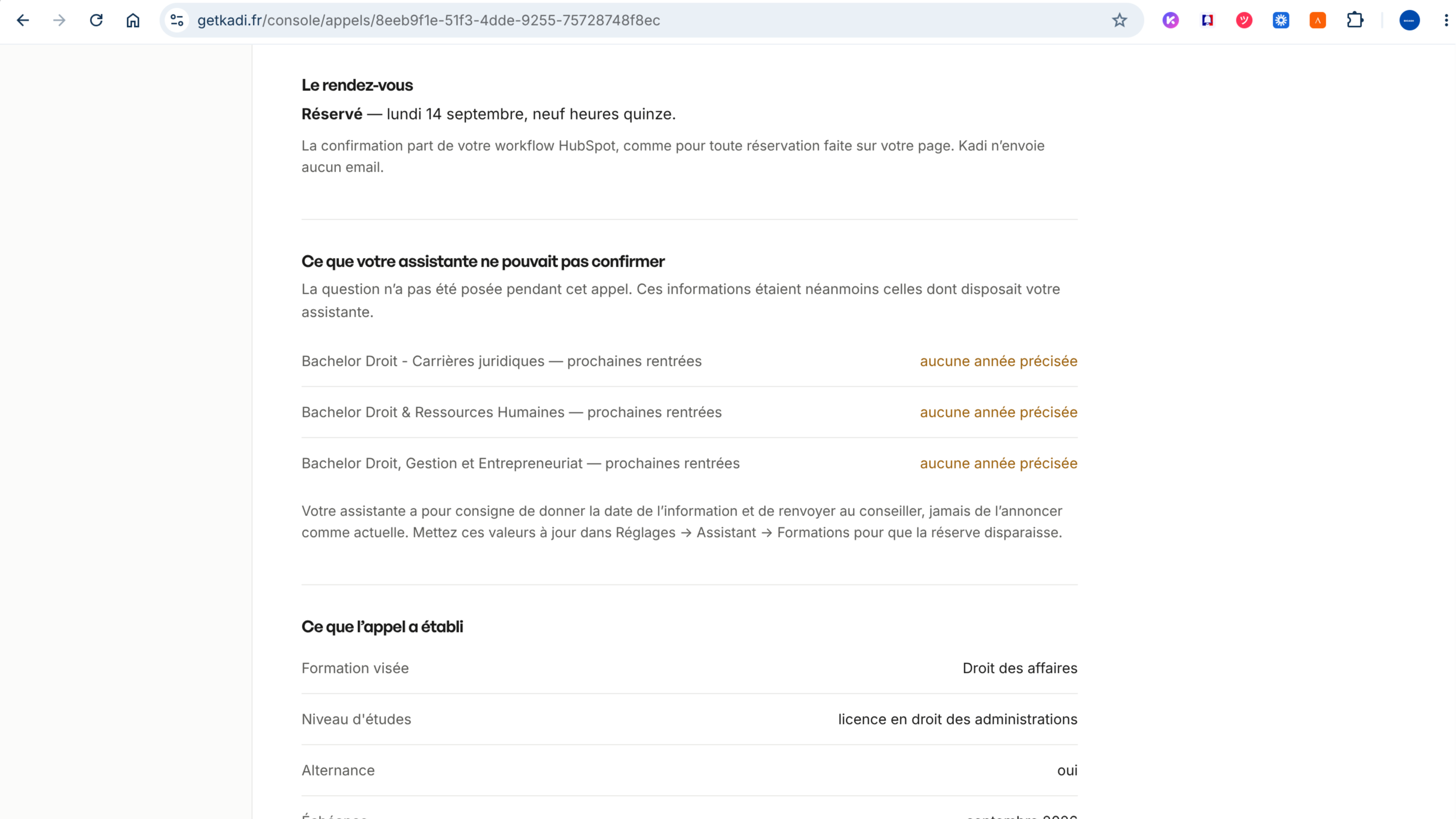Viewport: 1456px width, 819px height.
Task: Open the browser three-dot menu
Action: coord(1446,20)
